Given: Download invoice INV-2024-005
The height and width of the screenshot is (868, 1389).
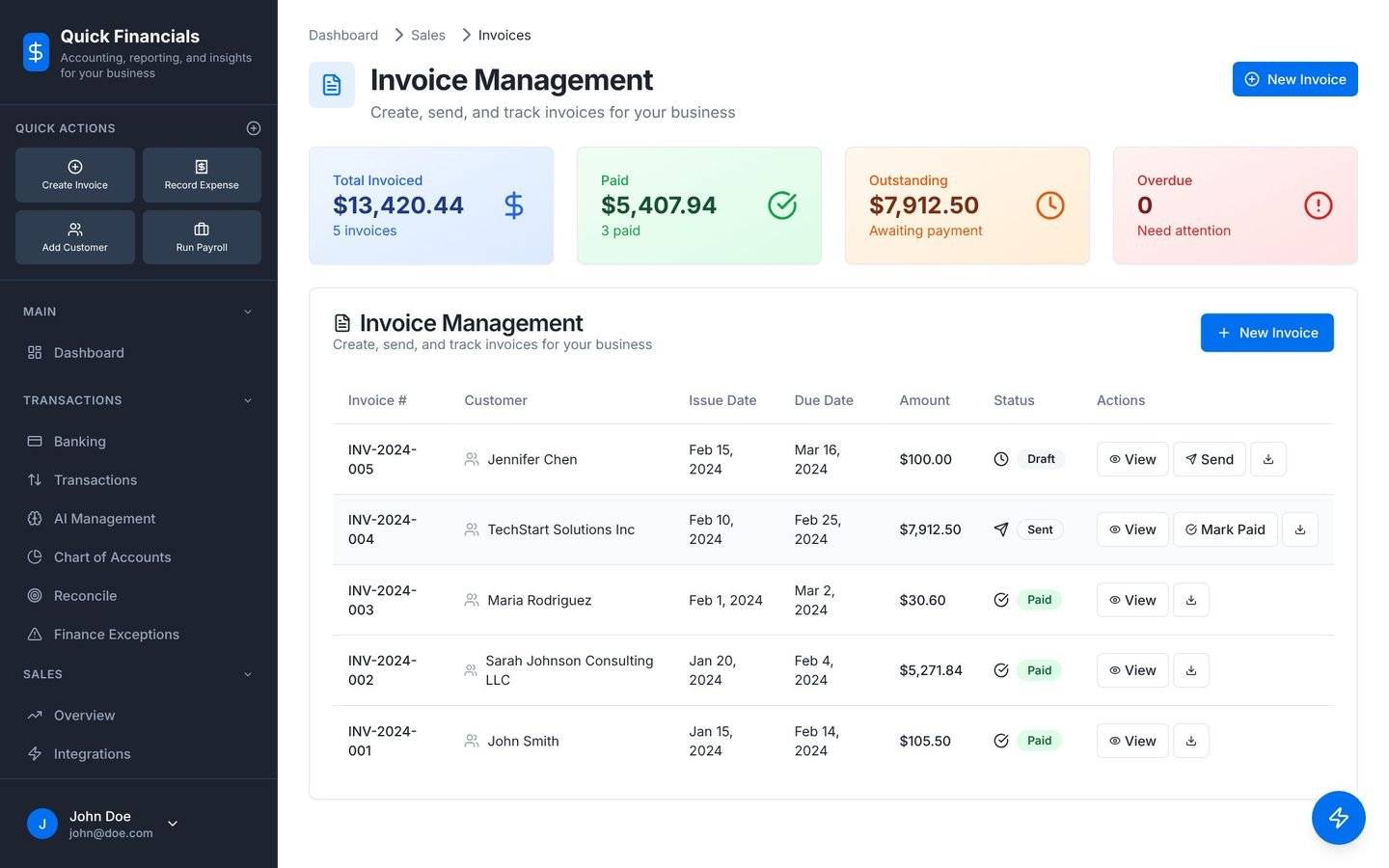Looking at the screenshot, I should click(x=1268, y=459).
